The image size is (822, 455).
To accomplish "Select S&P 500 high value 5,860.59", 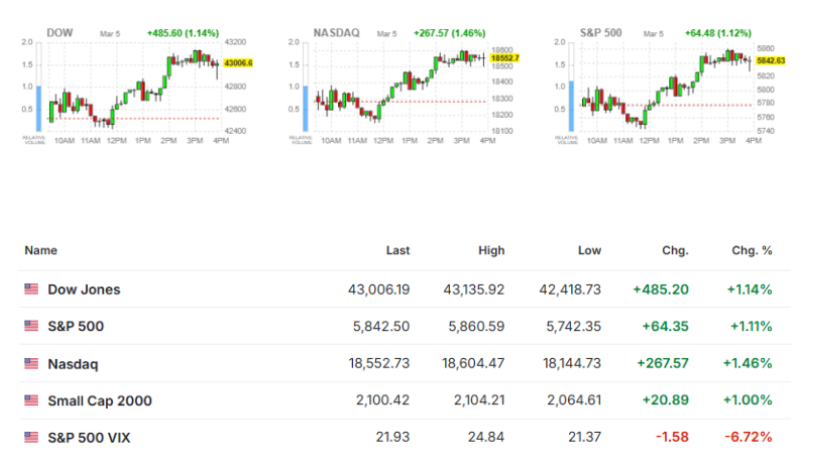I will click(x=477, y=326).
